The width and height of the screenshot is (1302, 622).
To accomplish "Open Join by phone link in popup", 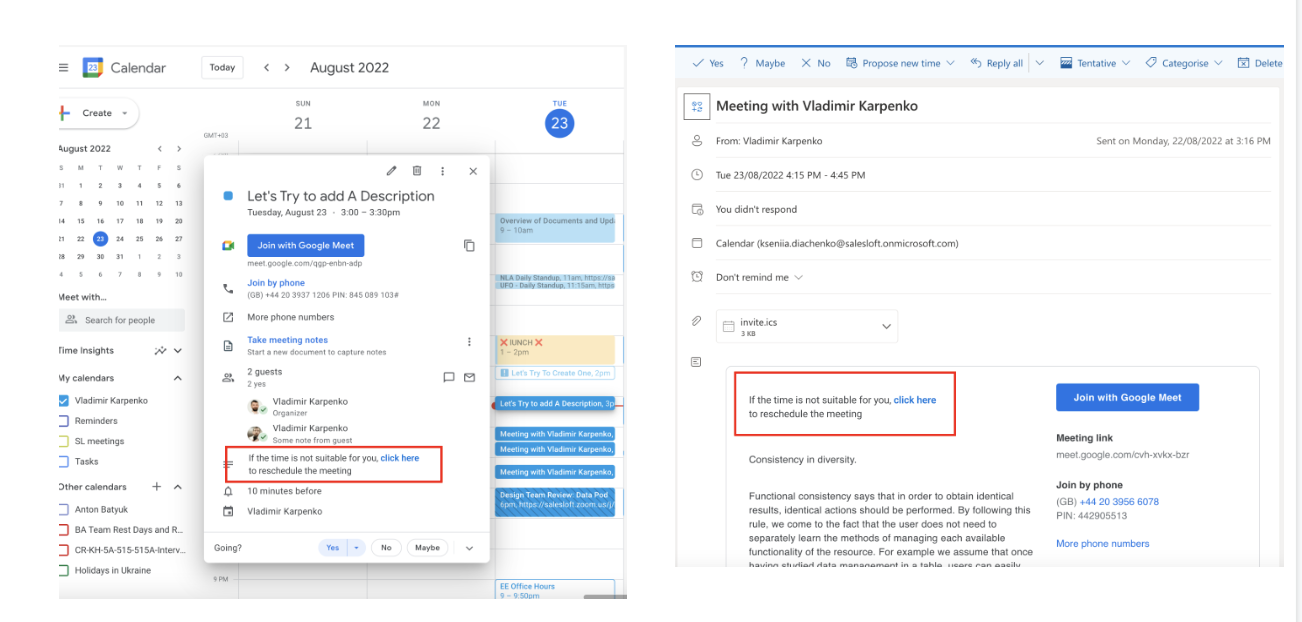I will tap(276, 283).
